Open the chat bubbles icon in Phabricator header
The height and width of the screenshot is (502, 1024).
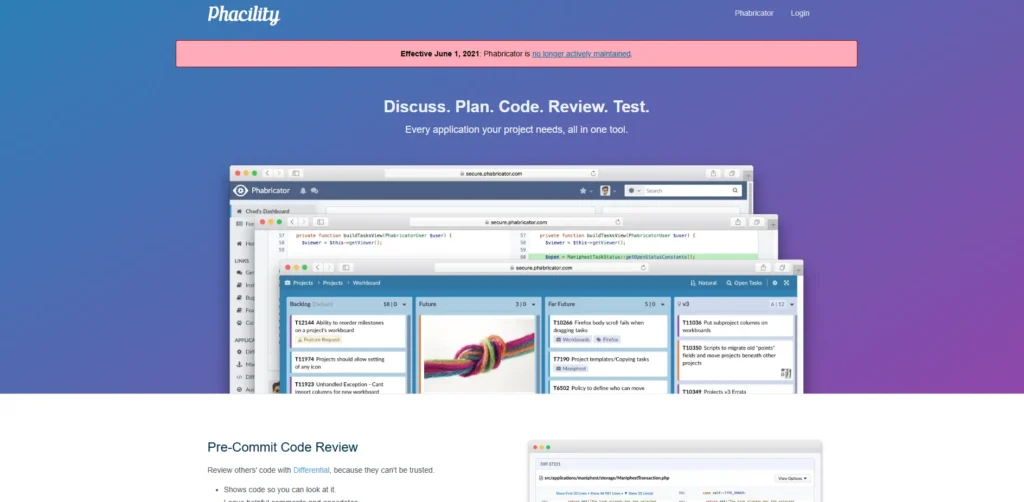(314, 191)
